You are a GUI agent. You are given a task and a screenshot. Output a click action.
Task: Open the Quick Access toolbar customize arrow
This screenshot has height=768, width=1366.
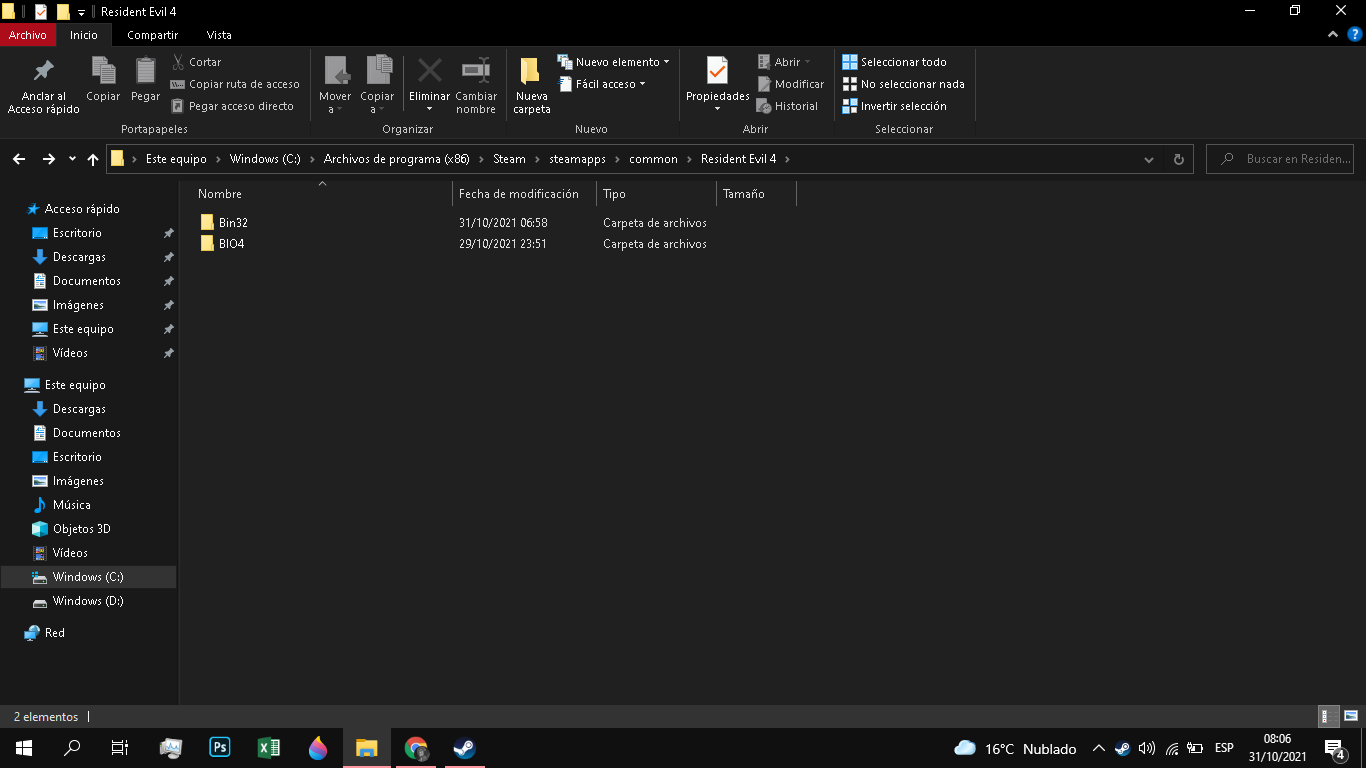click(x=81, y=12)
